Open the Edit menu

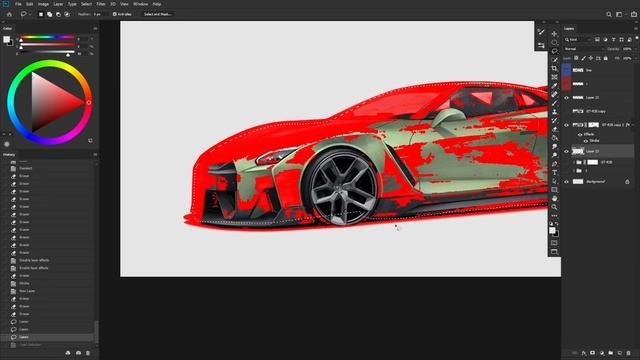tap(30, 4)
